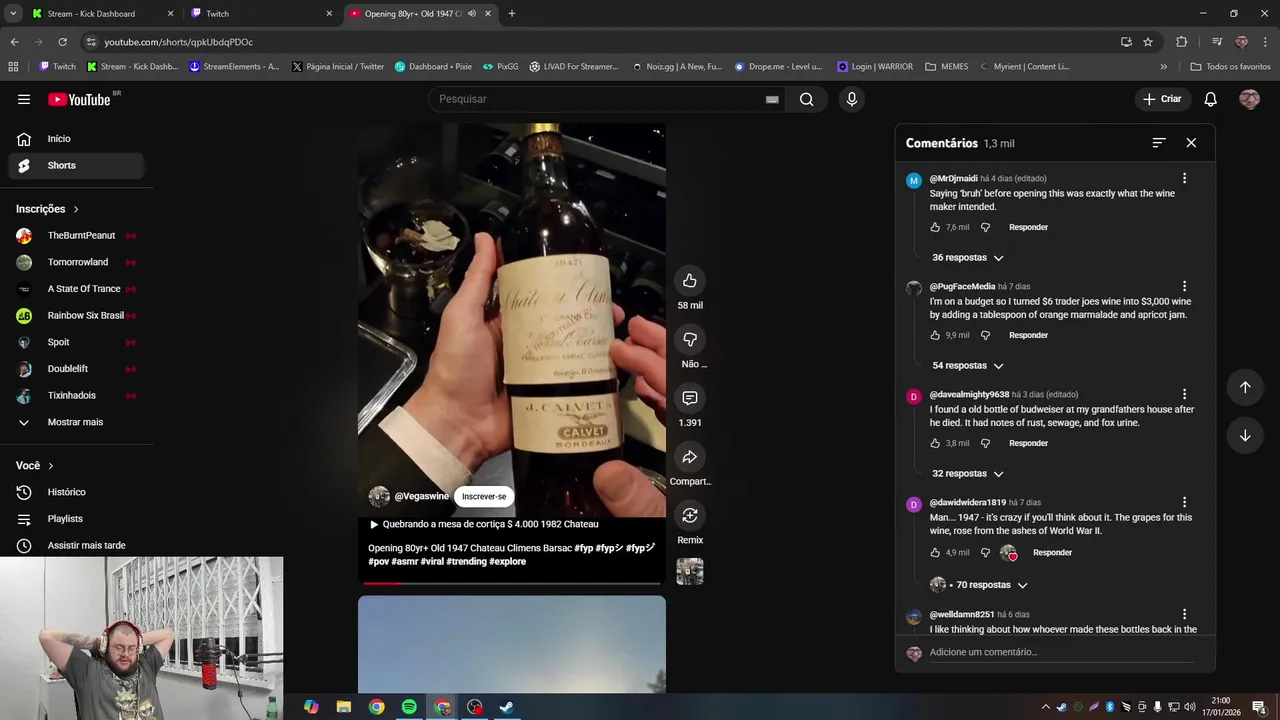The width and height of the screenshot is (1280, 720).
Task: Like the @davealmighty9638 comment
Action: pos(936,443)
